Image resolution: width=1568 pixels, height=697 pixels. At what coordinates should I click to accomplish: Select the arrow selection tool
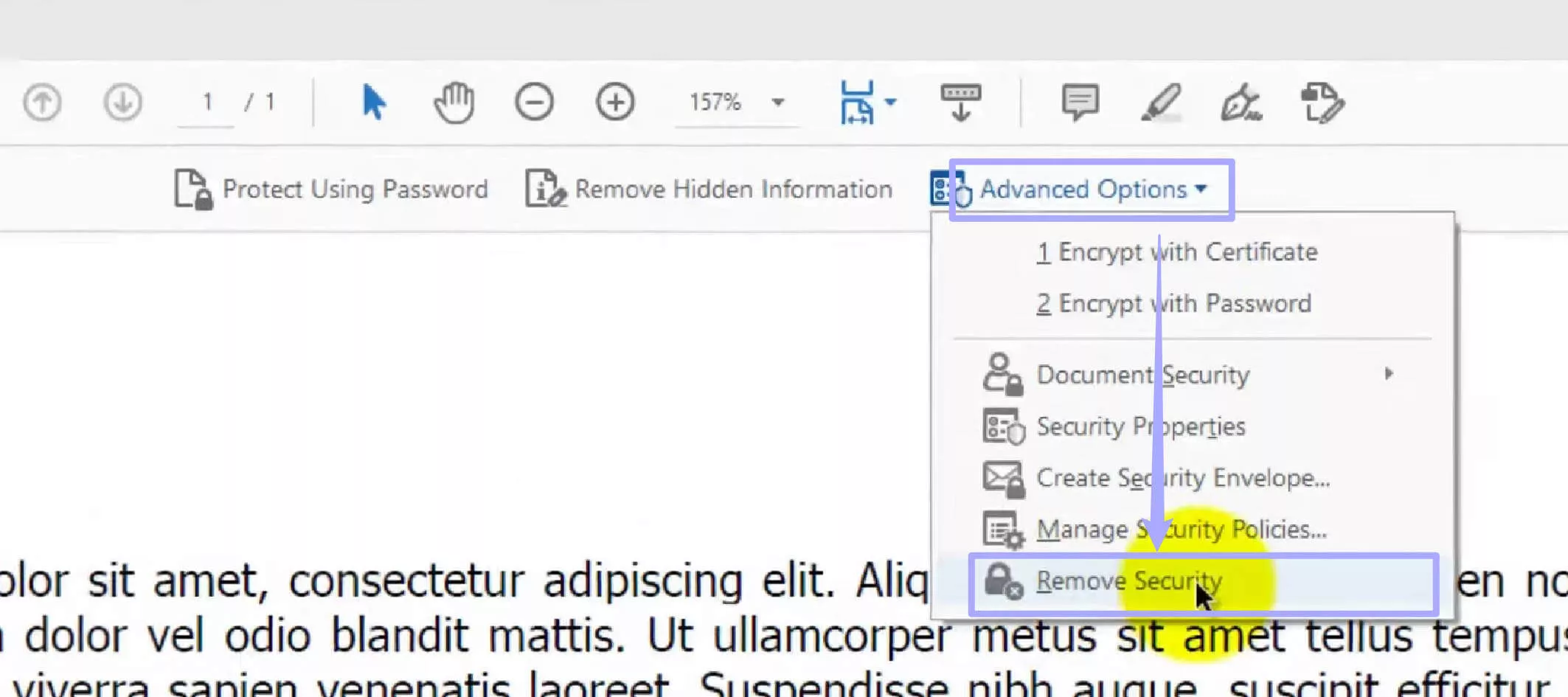click(x=374, y=103)
